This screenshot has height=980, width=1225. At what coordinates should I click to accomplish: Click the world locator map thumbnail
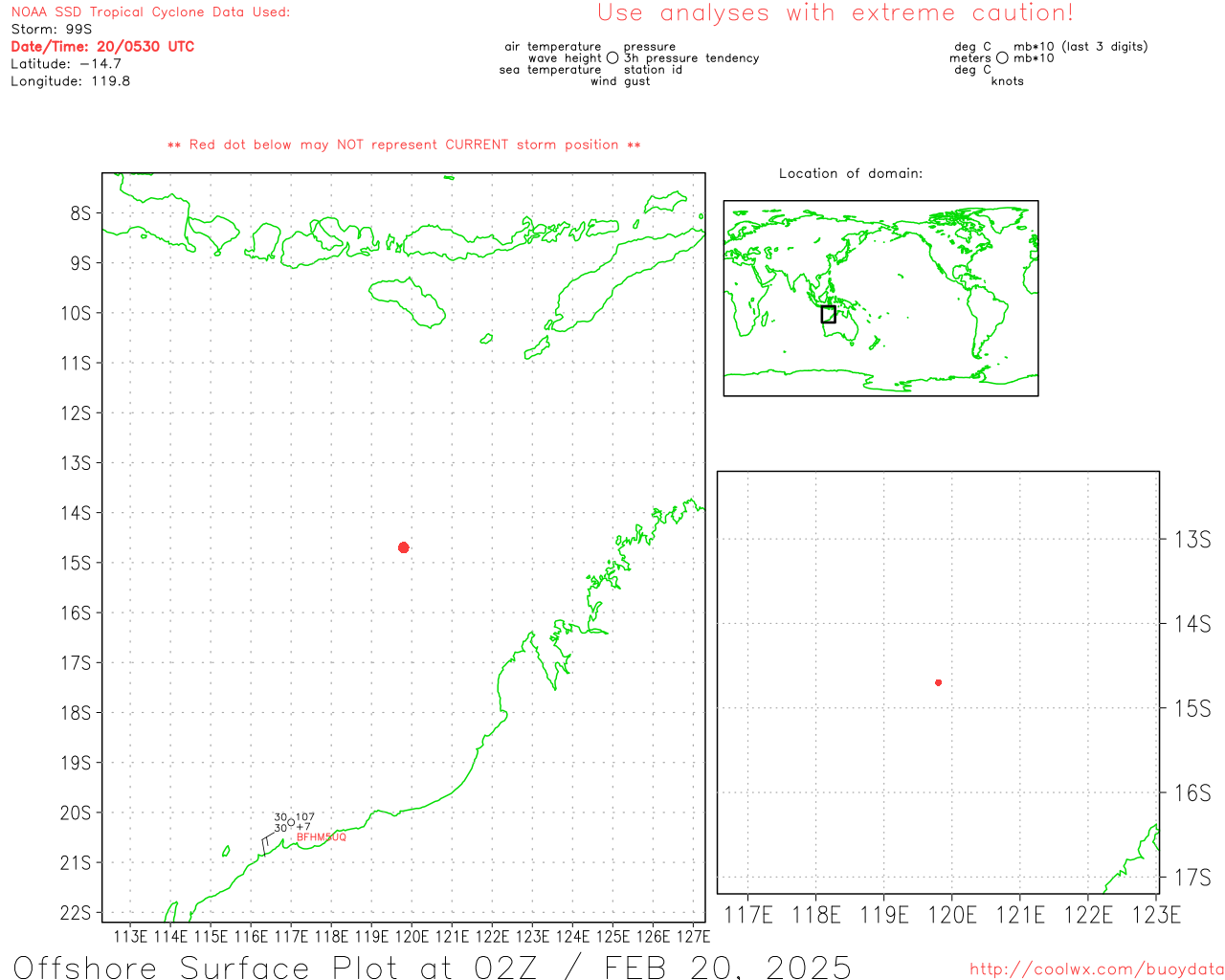point(880,299)
